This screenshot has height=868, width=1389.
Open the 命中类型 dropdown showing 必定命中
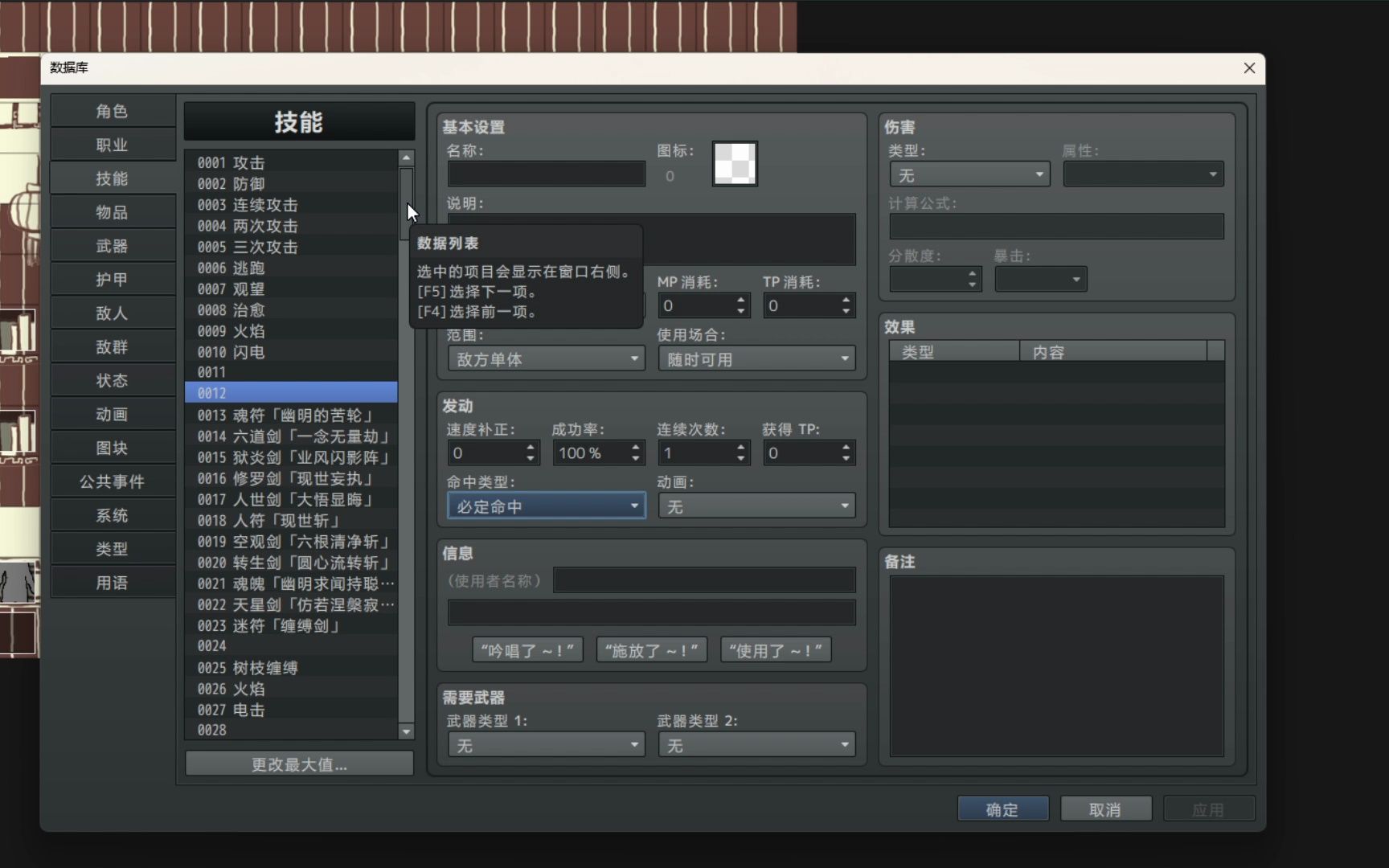(x=545, y=506)
